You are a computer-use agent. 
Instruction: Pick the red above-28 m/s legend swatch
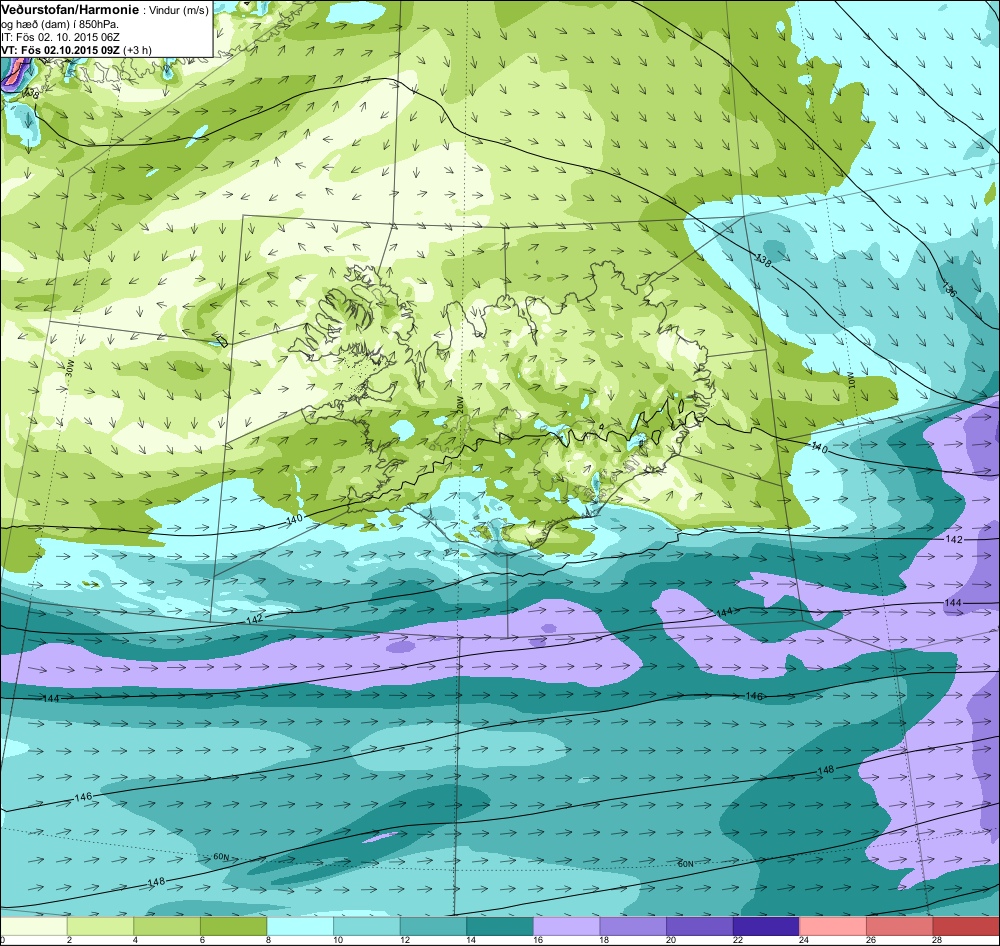(966, 926)
